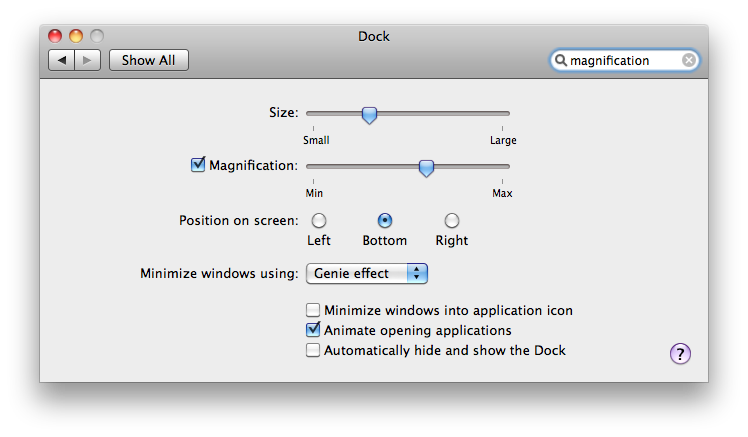This screenshot has height=437, width=748.
Task: Click the Dock window title text
Action: pos(374,36)
